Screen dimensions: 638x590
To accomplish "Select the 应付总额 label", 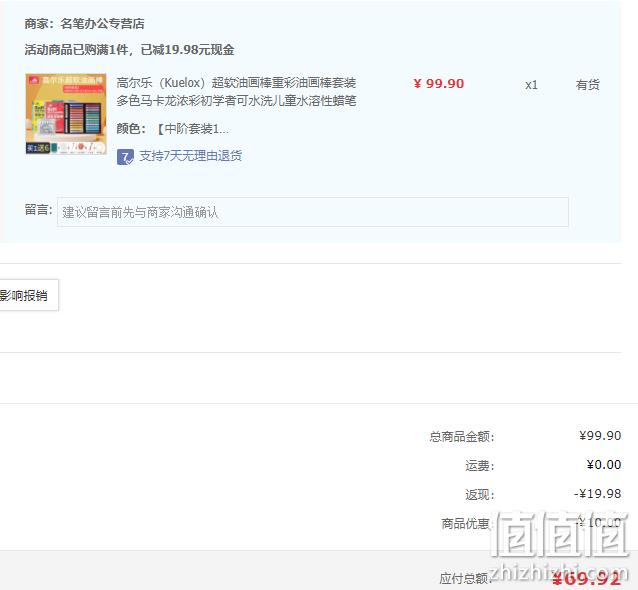I will 465,578.
